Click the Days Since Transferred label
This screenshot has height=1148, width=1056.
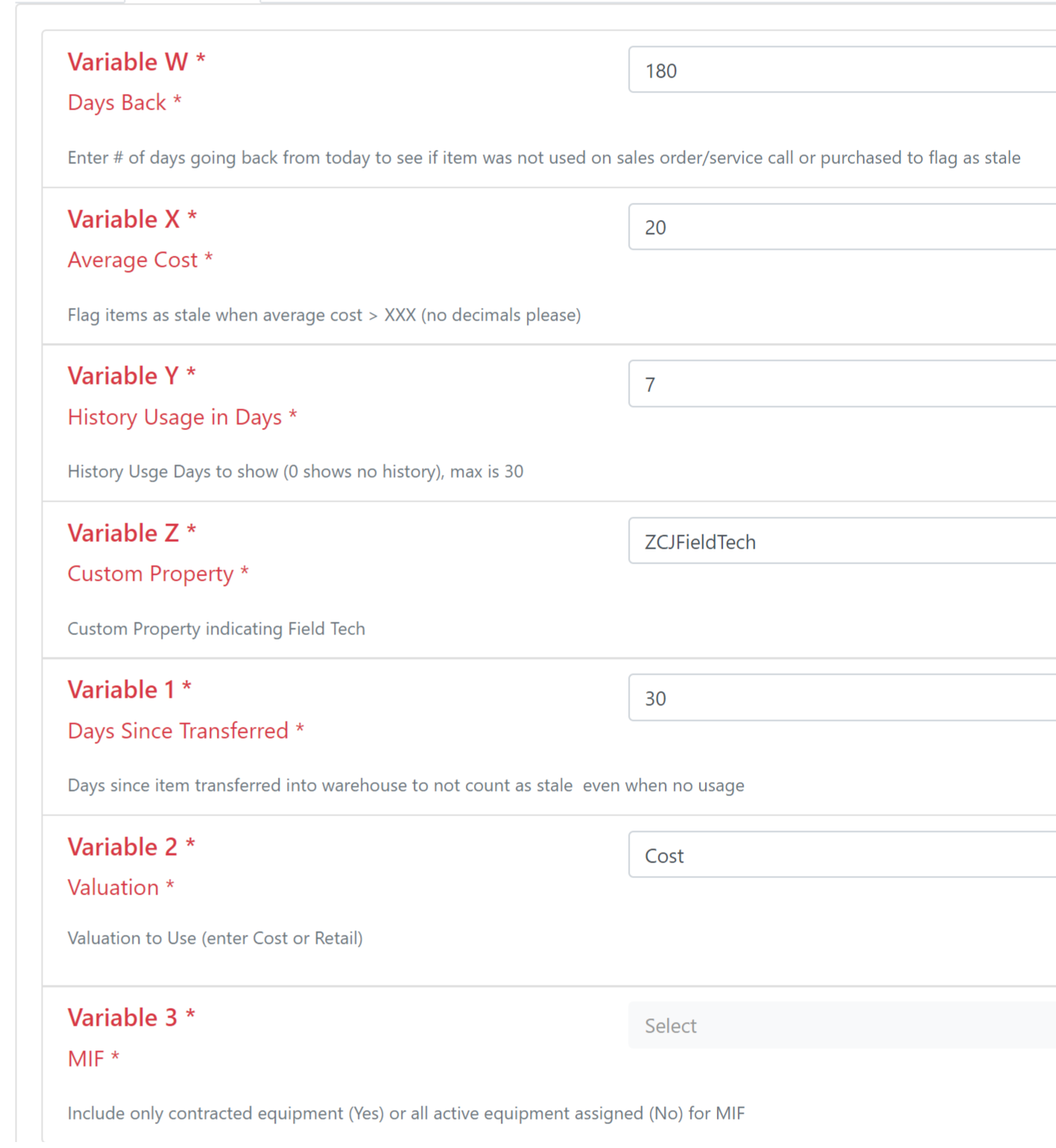[186, 731]
